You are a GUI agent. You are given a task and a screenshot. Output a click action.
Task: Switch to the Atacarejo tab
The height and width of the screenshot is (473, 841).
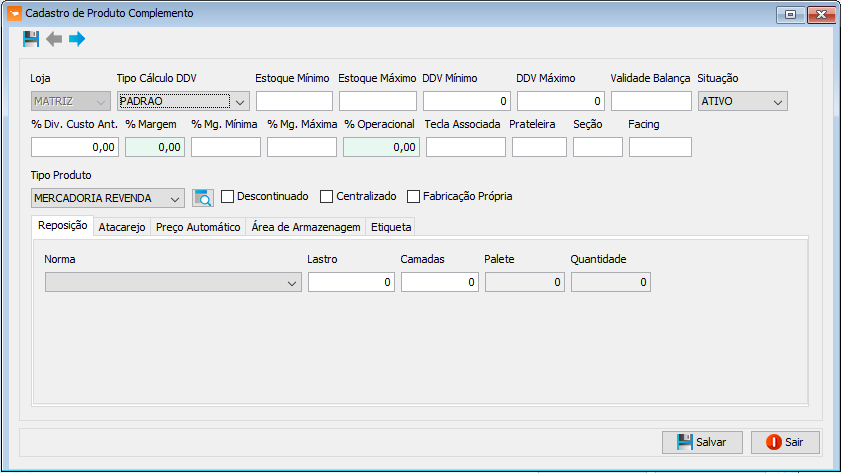[122, 227]
